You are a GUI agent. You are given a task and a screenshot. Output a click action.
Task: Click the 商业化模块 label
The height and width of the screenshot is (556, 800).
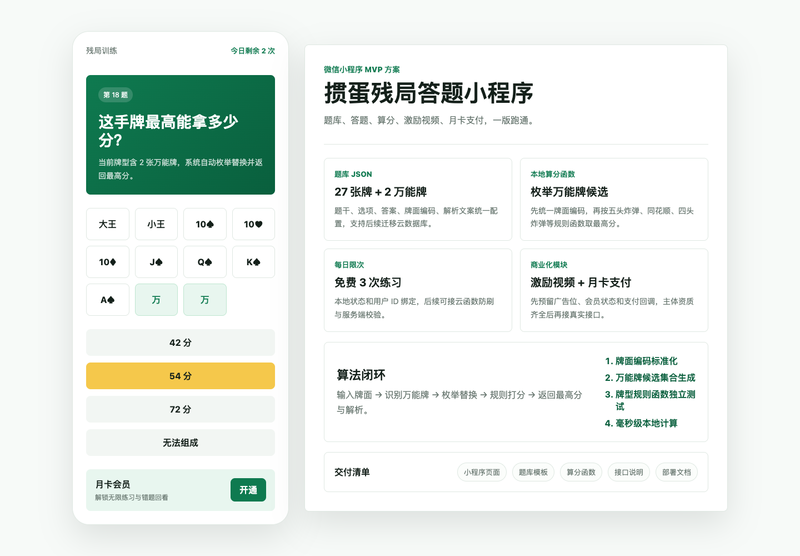pos(549,265)
